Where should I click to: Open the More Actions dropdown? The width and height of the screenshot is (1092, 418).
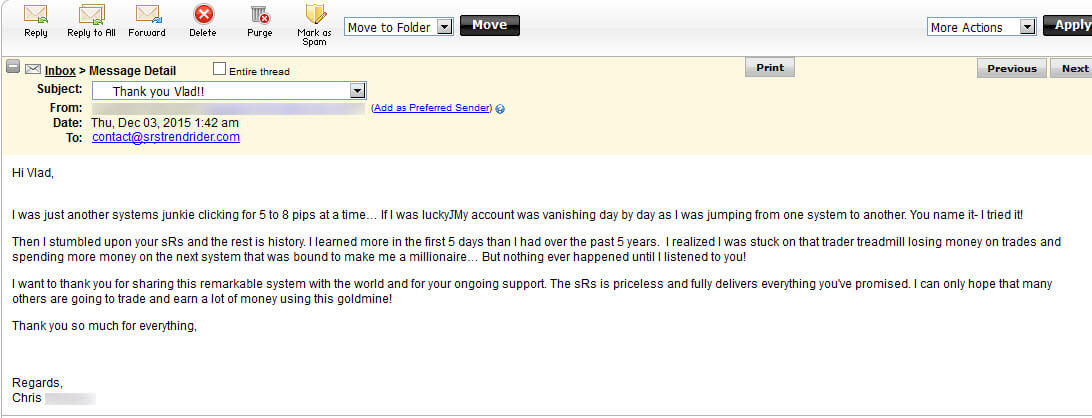click(1027, 27)
